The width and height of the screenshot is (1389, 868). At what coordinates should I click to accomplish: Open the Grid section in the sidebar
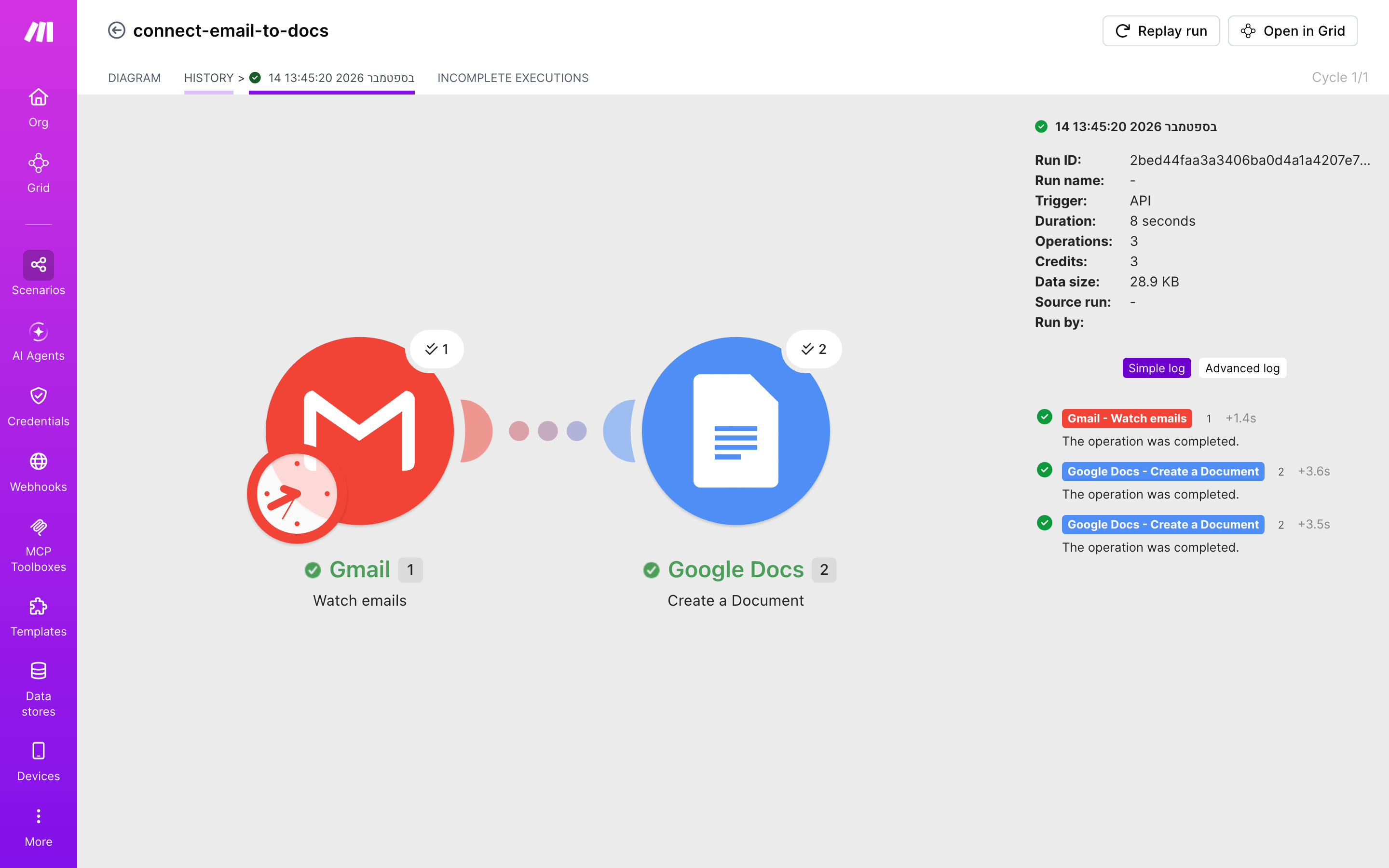tap(39, 173)
